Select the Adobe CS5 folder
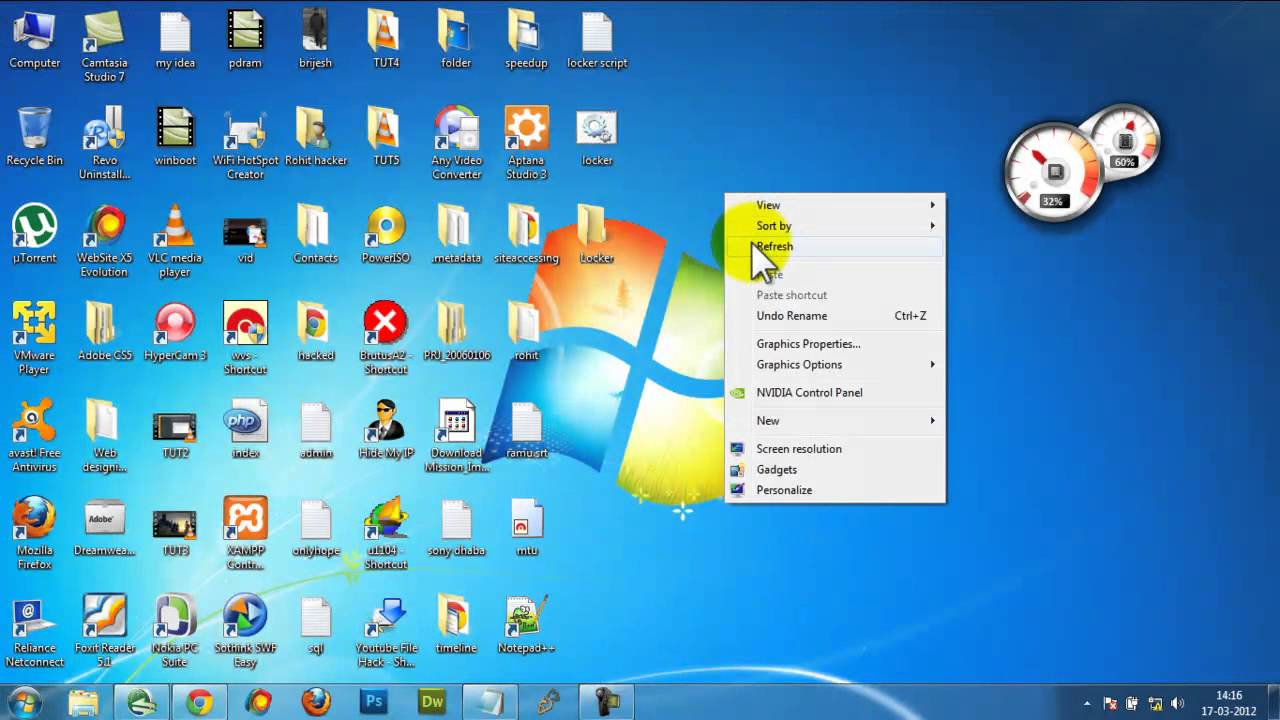Viewport: 1280px width, 720px height. click(104, 332)
